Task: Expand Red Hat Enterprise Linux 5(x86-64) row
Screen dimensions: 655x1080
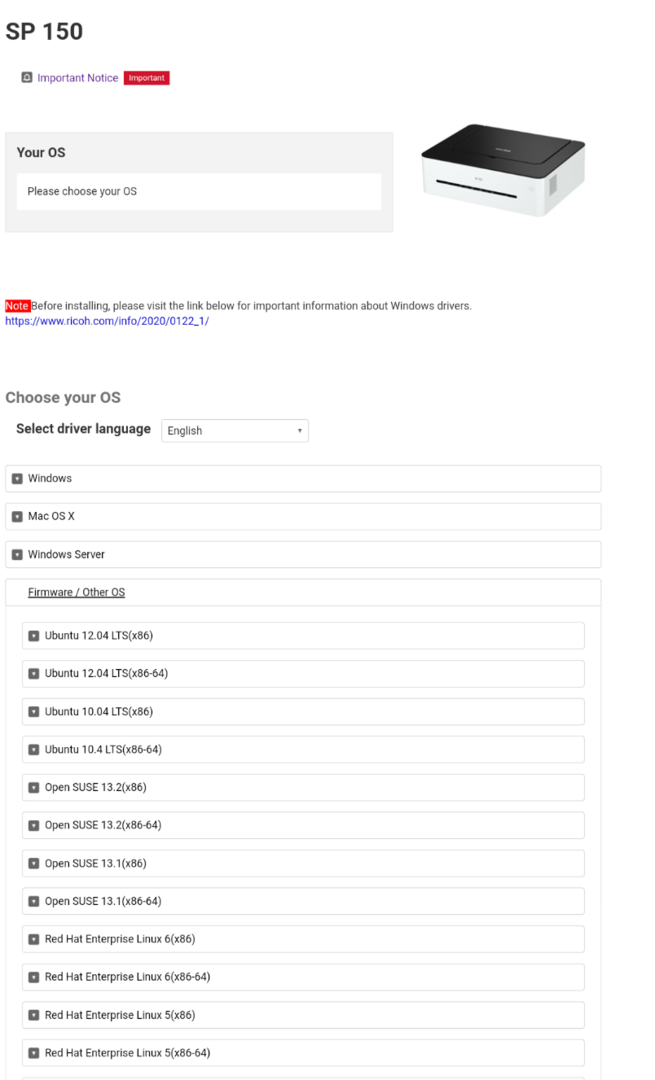Action: click(127, 1053)
